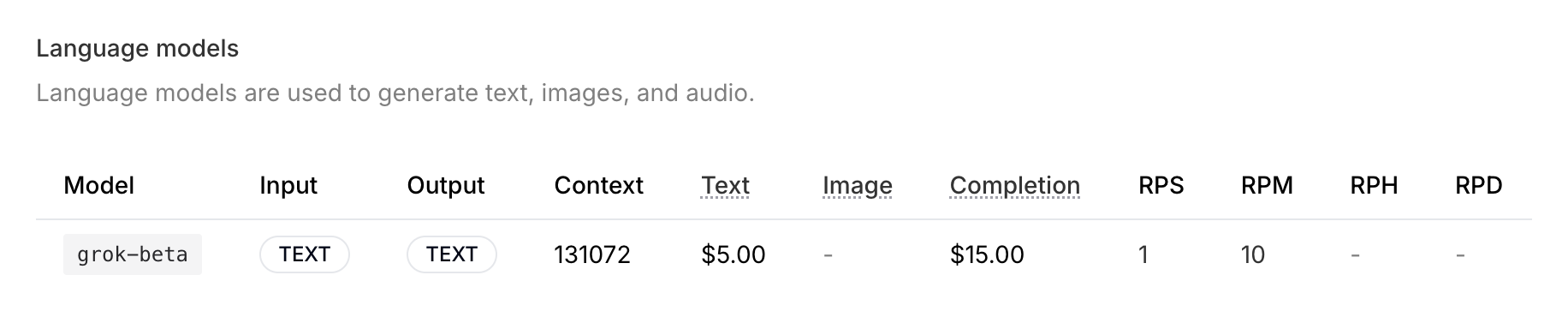Click the Context column header
Screen dimensions: 1568x329
(599, 185)
